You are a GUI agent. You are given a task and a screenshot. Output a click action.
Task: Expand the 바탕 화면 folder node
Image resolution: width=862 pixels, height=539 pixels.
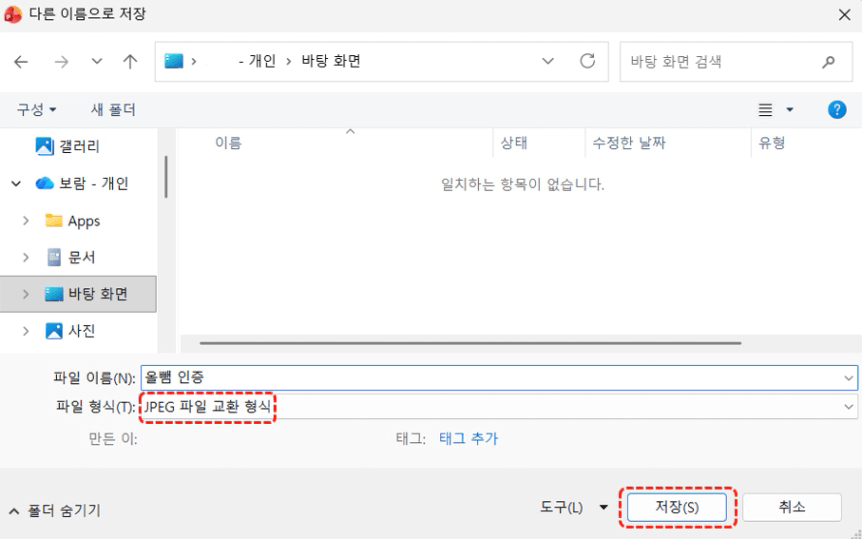[x=26, y=294]
